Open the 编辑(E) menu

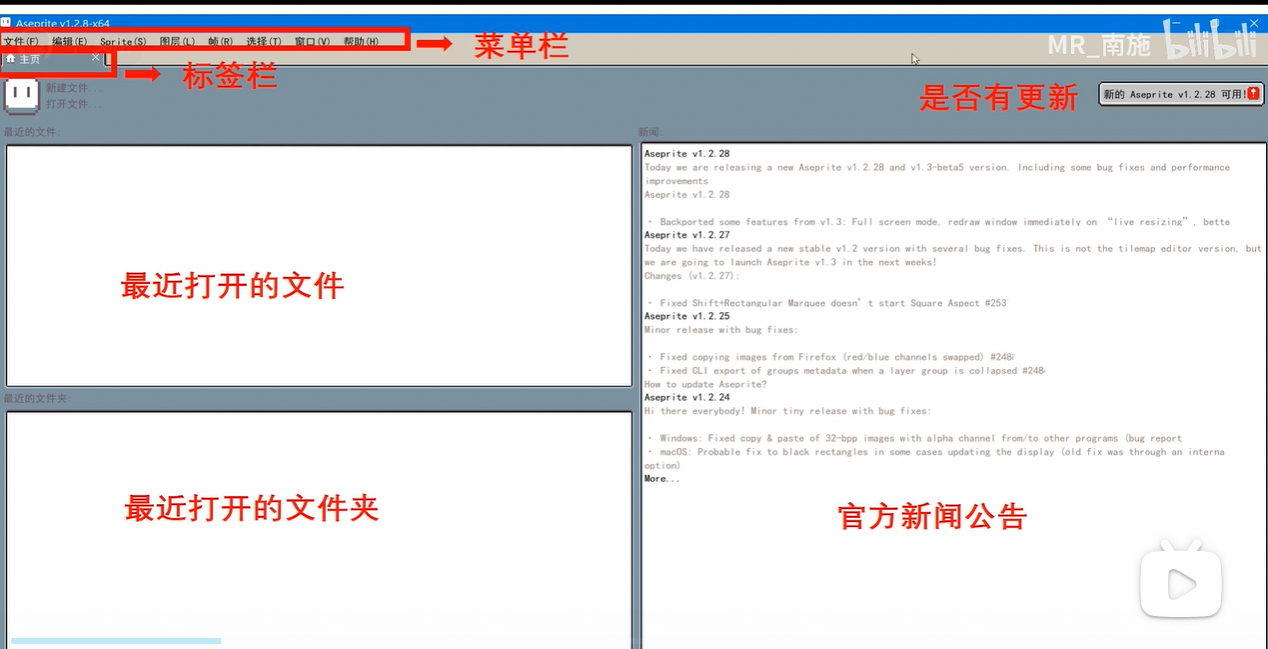[70, 42]
